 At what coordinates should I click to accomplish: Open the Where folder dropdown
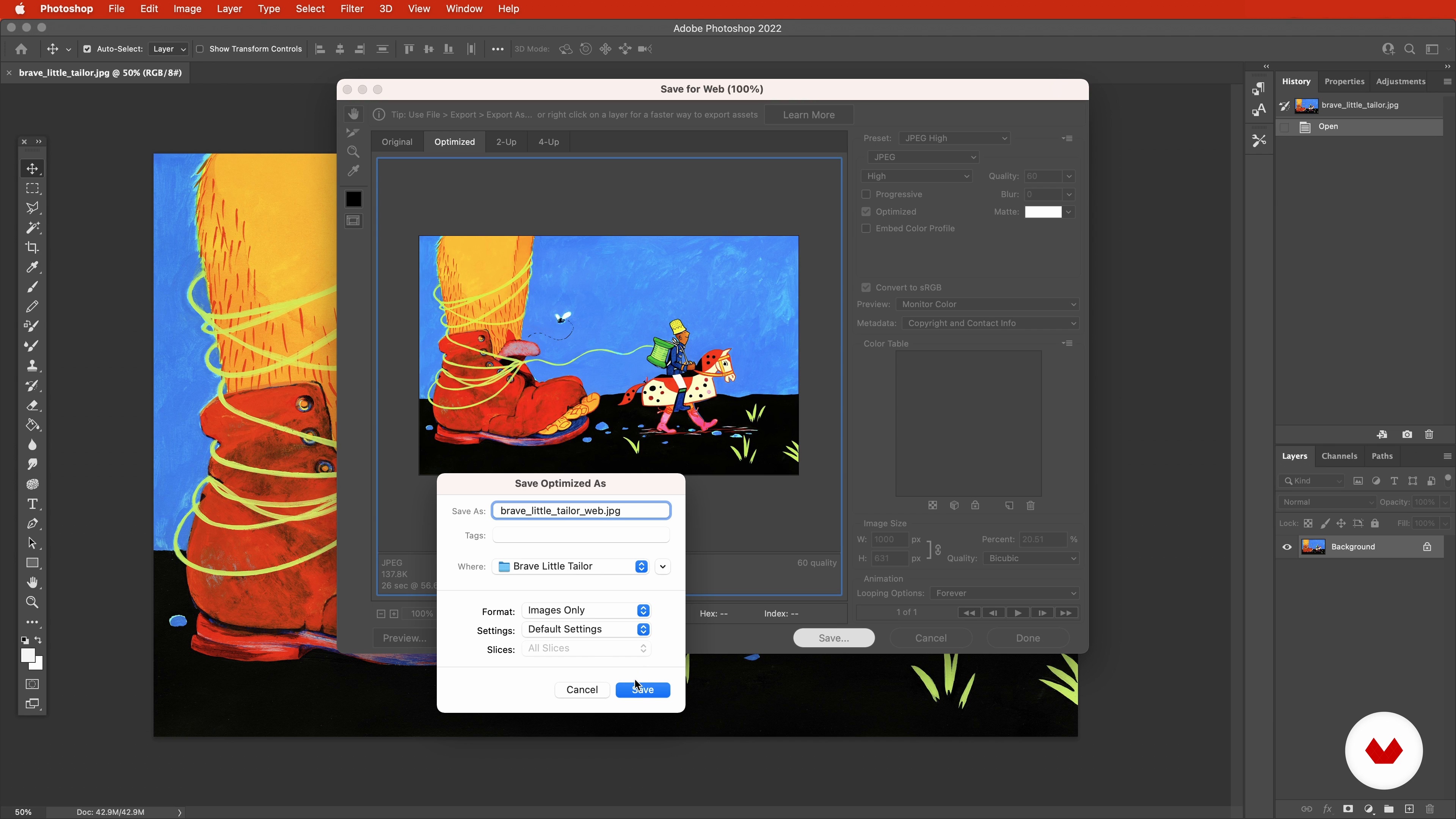pyautogui.click(x=570, y=566)
